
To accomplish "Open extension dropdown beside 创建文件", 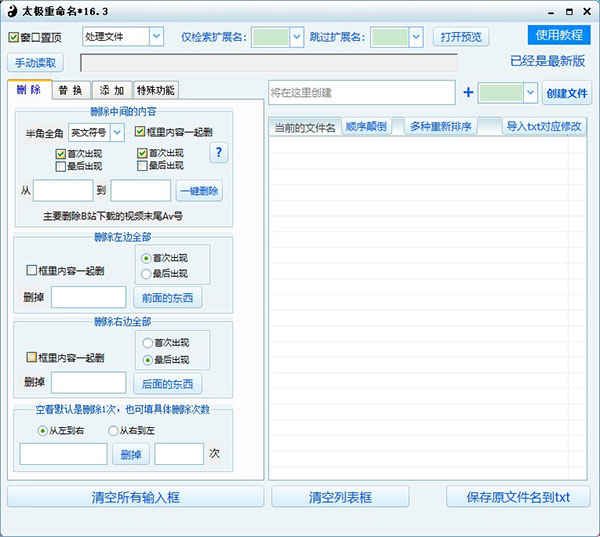I will pyautogui.click(x=530, y=92).
